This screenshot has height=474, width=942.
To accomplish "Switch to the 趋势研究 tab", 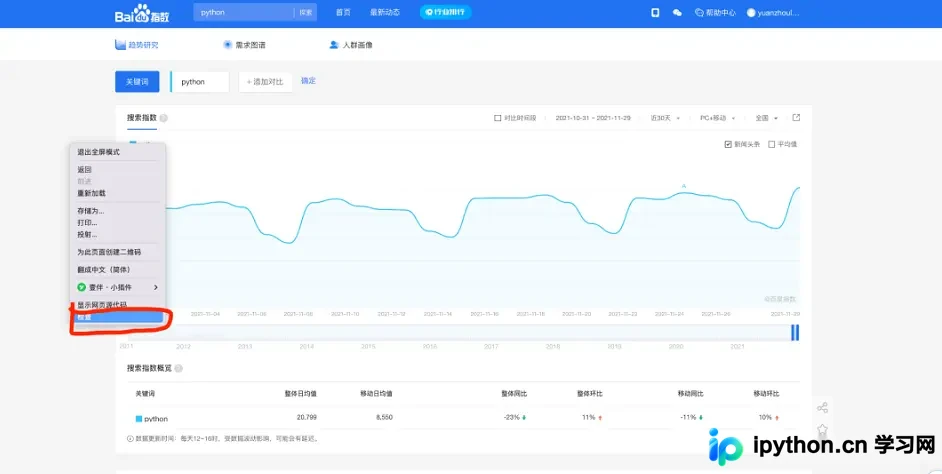I will [137, 45].
